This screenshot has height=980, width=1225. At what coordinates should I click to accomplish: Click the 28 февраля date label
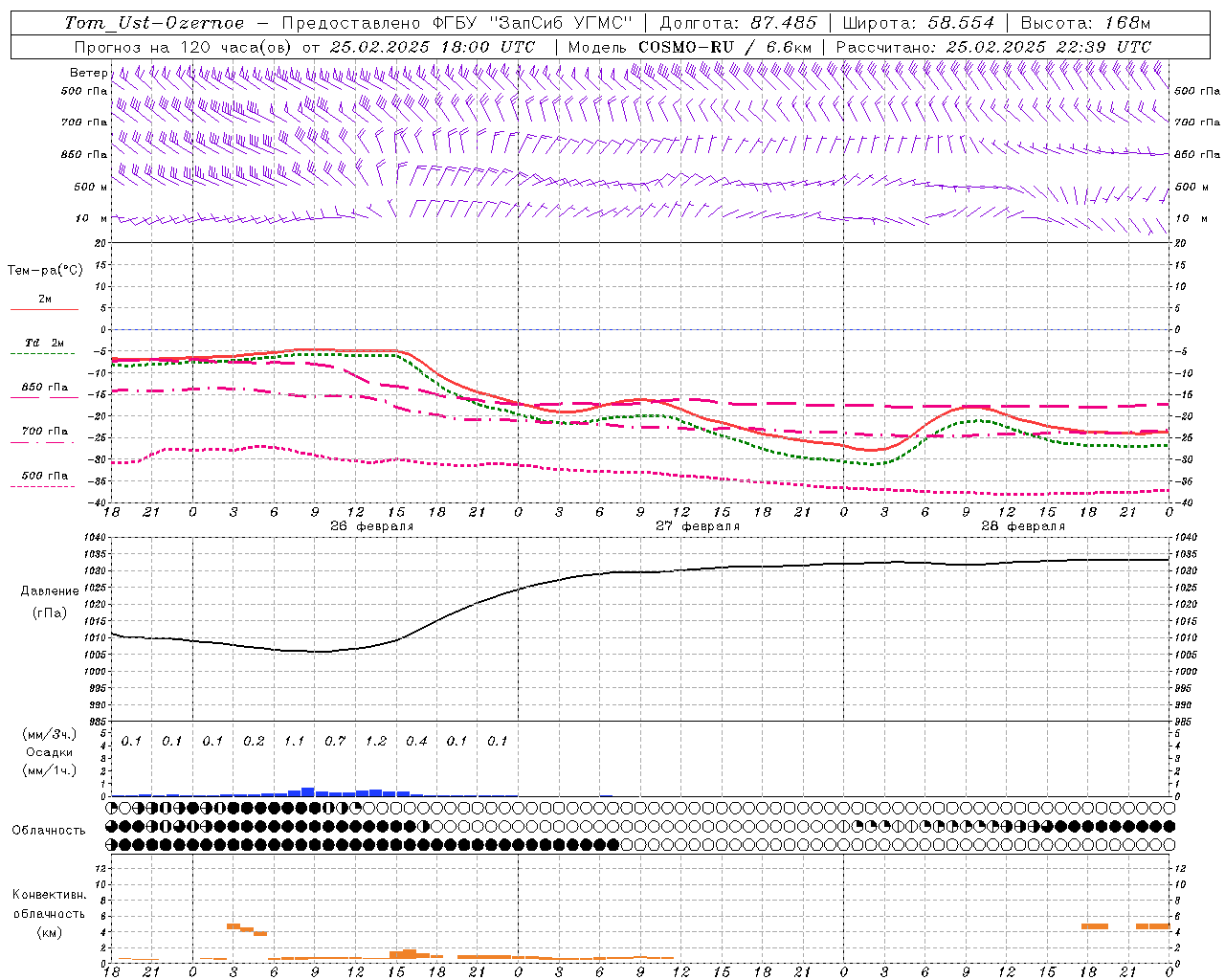pos(1023,526)
